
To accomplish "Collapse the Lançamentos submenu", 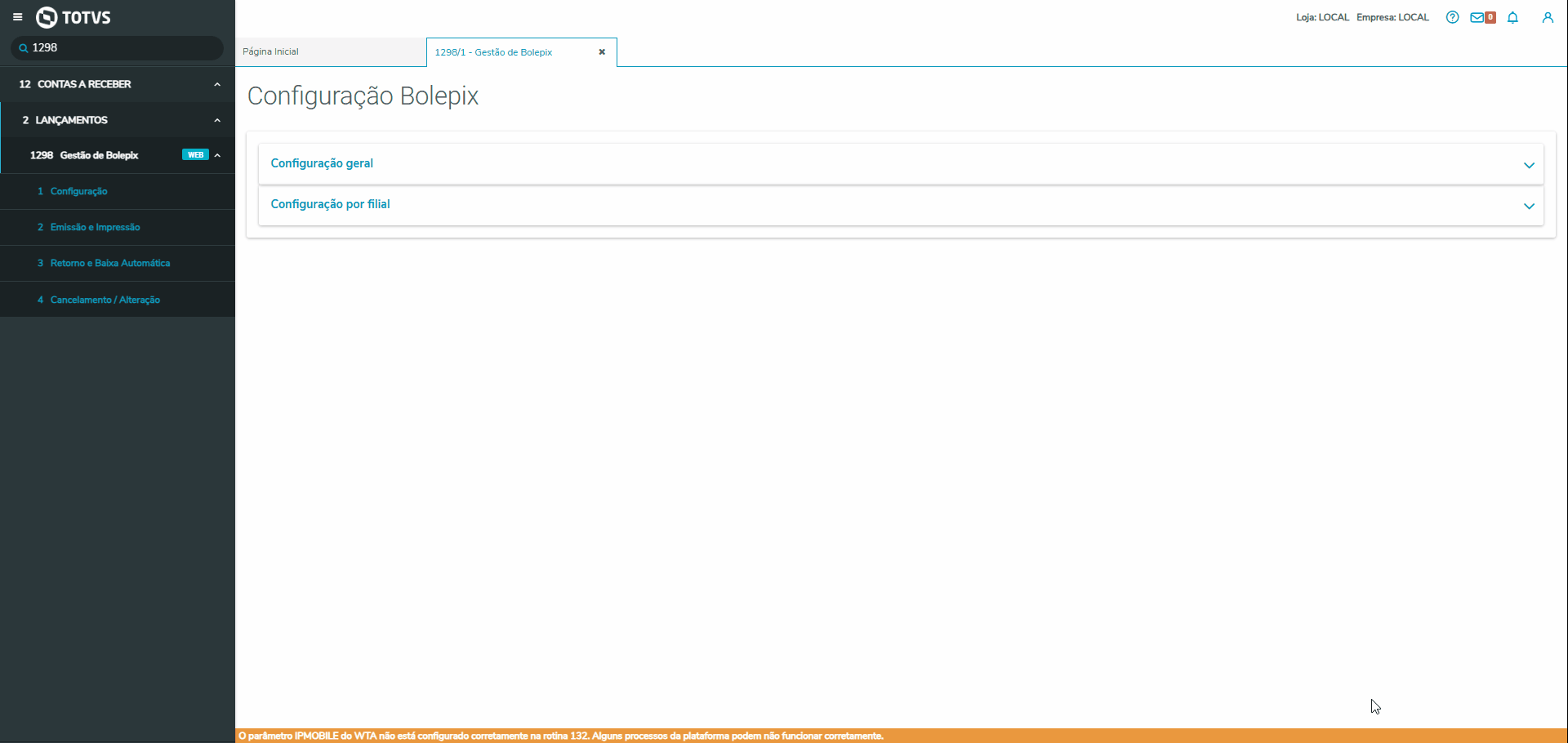I will [217, 120].
